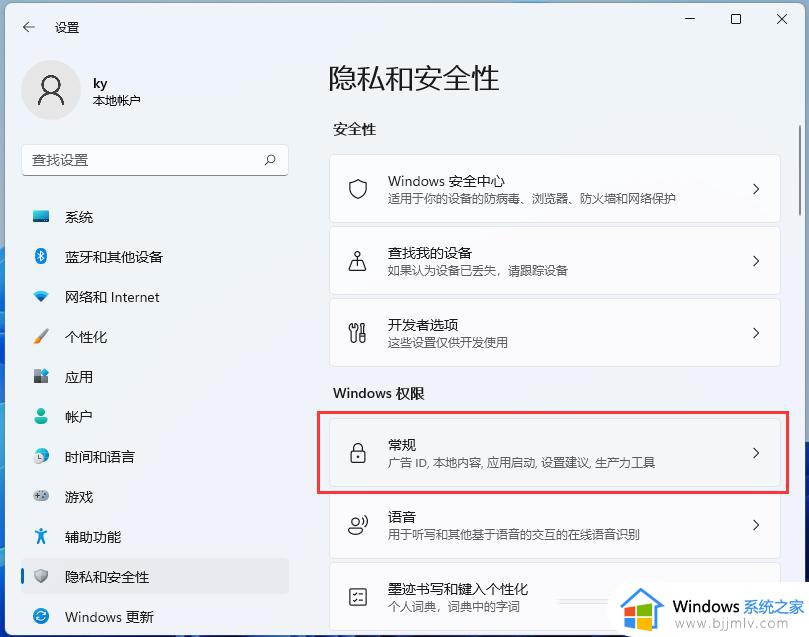809x637 pixels.
Task: Open 墨迹书写和键入个性化 card
Action: pos(555,597)
